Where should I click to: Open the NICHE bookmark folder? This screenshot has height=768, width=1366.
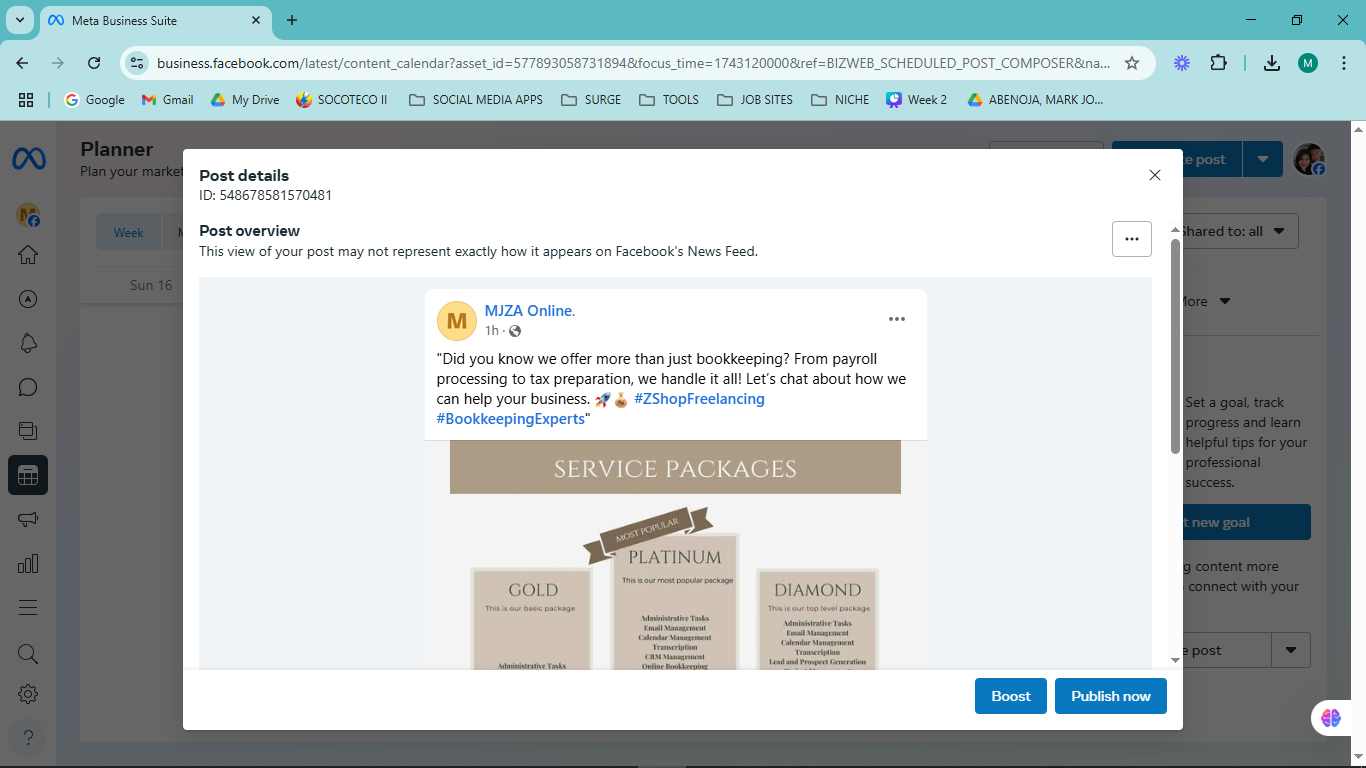[x=840, y=100]
